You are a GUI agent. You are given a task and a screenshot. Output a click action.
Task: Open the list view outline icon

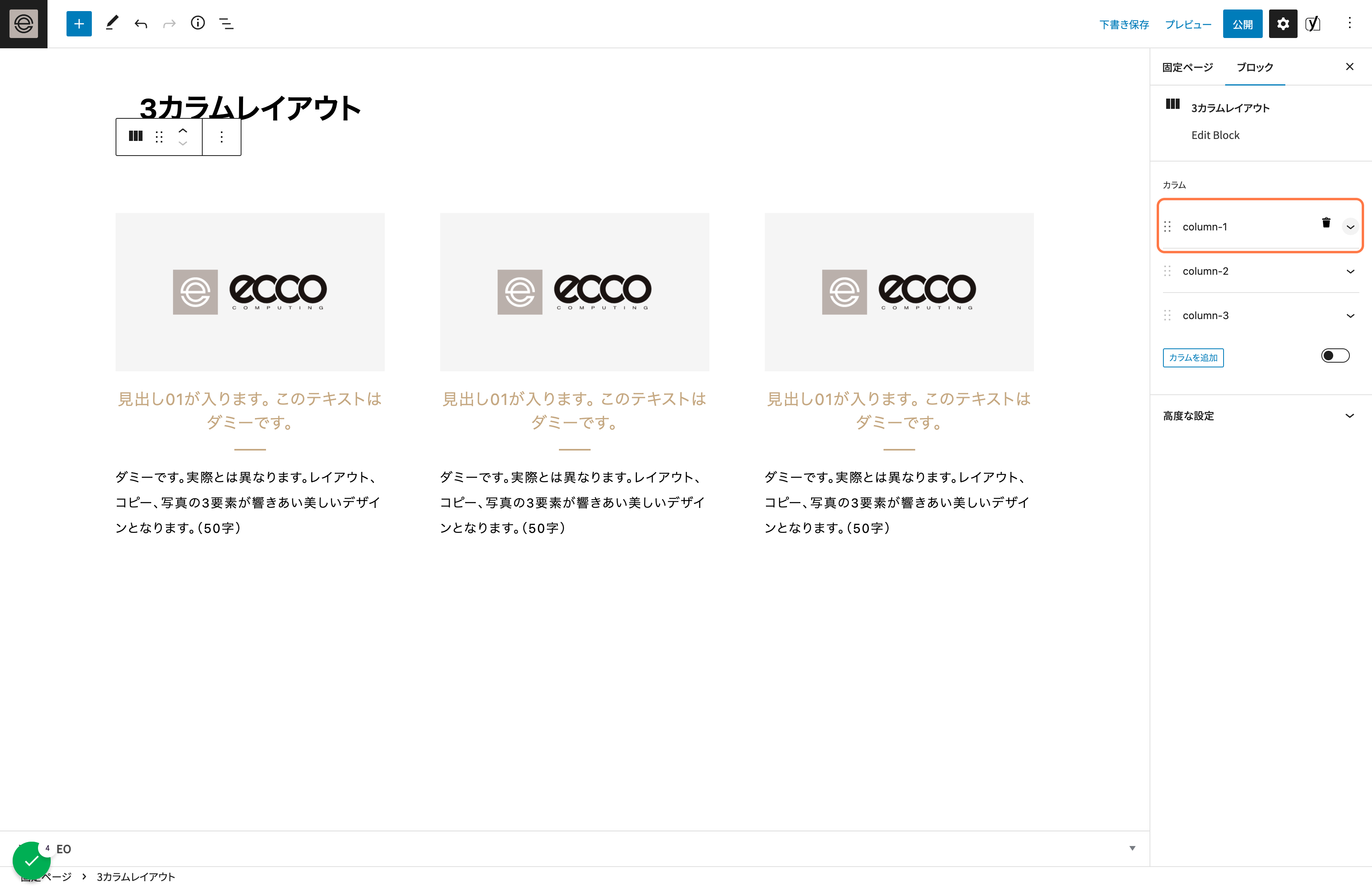(227, 24)
